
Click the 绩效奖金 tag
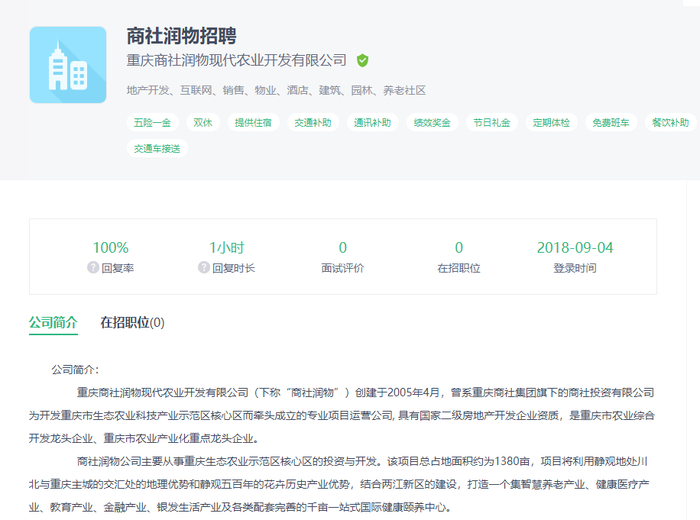pyautogui.click(x=432, y=123)
